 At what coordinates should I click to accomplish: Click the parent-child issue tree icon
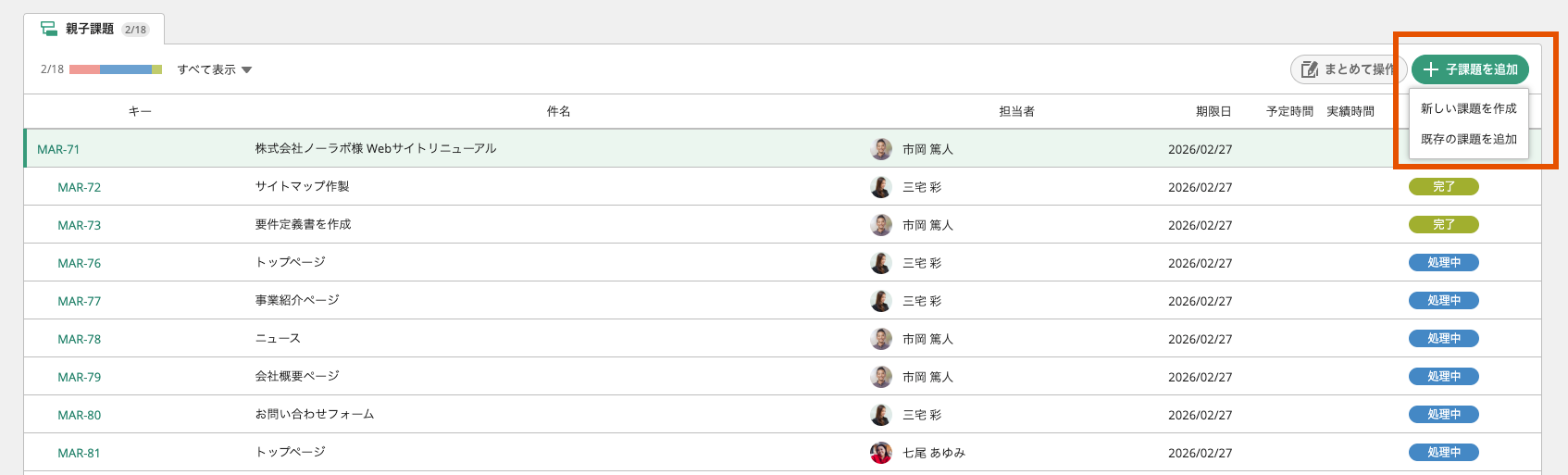click(49, 29)
